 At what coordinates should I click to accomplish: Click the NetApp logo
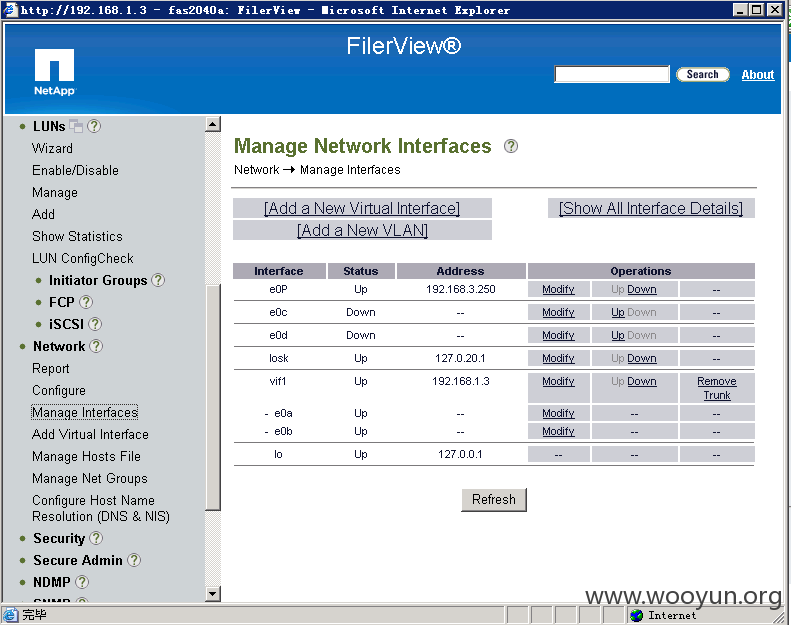(54, 72)
